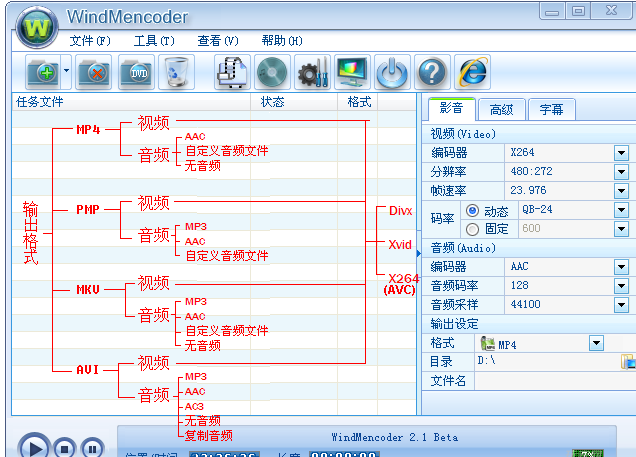
Task: Click the Internet Explorer icon
Action: 473,72
